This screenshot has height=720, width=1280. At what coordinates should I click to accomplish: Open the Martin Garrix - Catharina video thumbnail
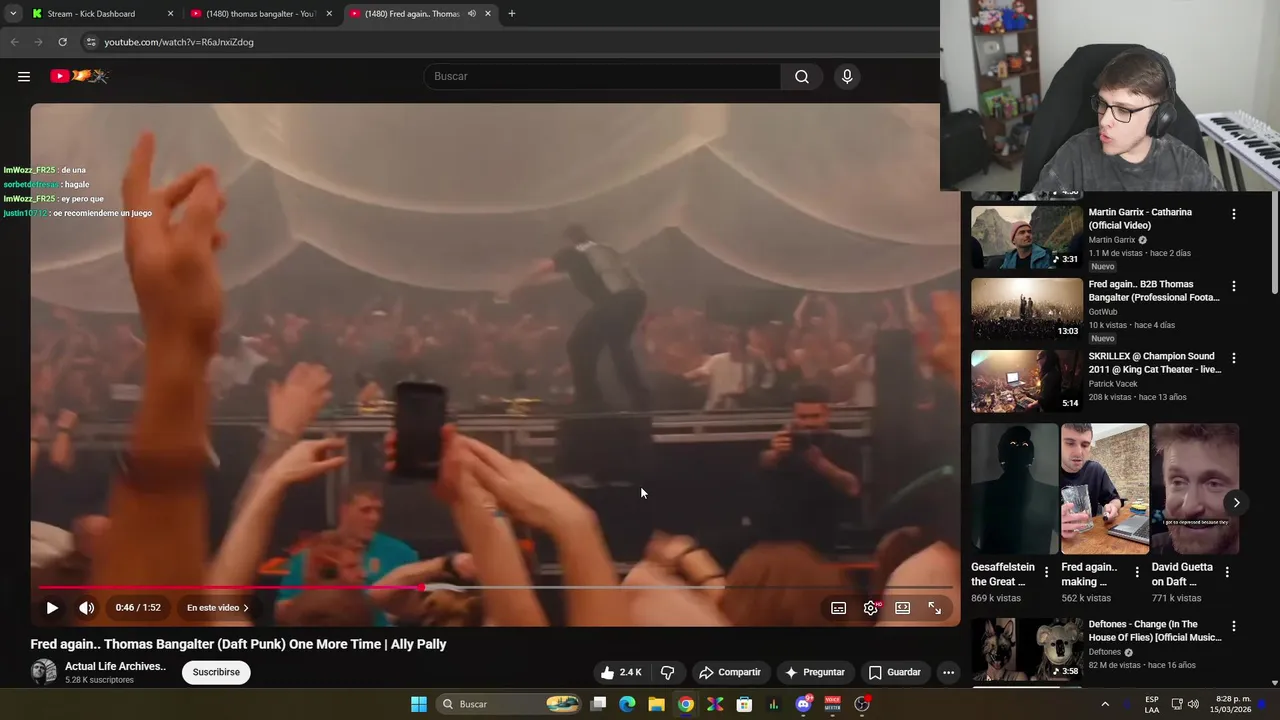click(1027, 238)
